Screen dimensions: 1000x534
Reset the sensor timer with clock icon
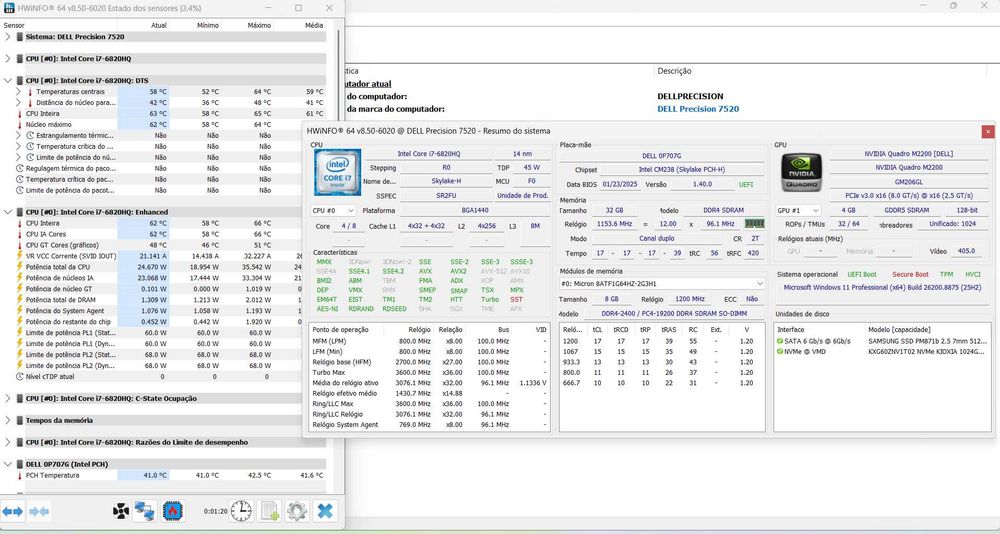point(241,511)
